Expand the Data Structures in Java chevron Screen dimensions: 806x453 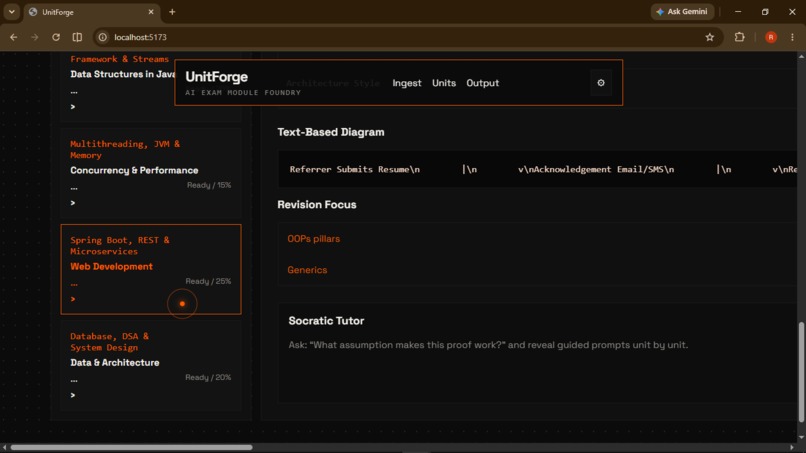73,106
